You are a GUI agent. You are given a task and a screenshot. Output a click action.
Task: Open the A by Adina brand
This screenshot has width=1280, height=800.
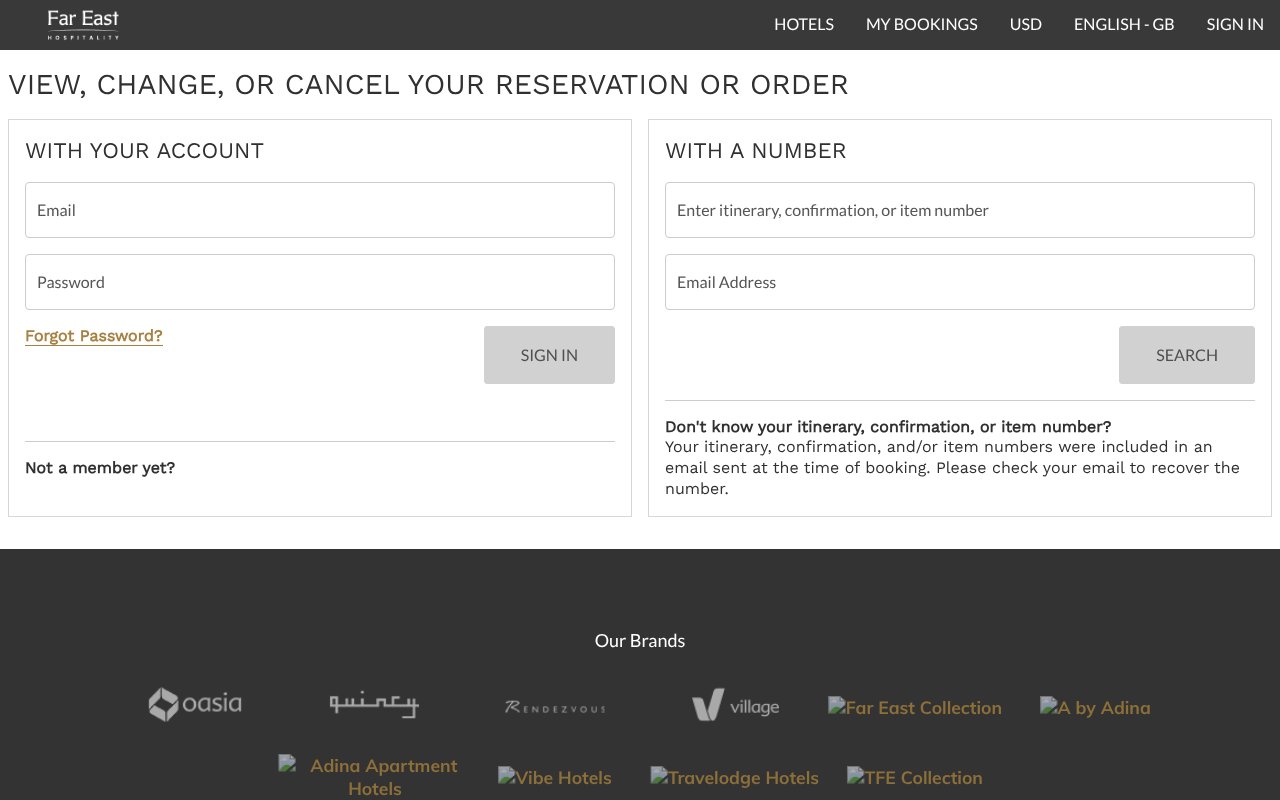1094,707
